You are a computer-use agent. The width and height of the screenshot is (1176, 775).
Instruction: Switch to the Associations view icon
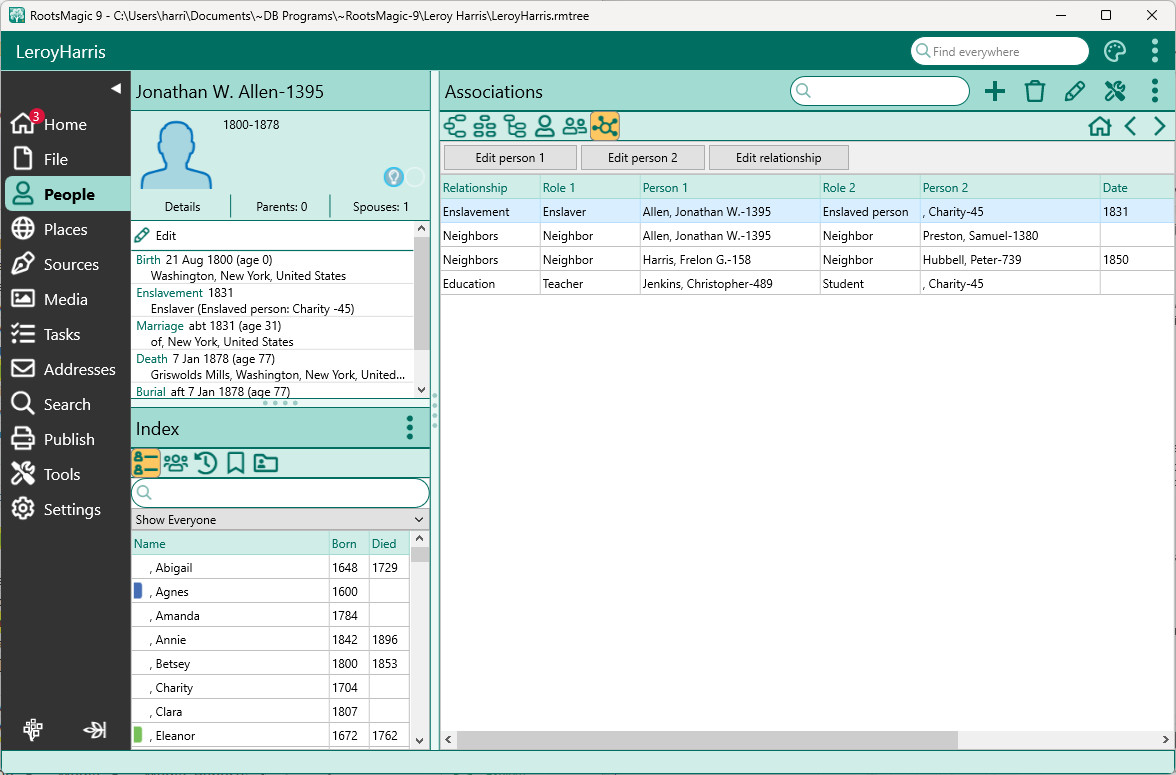coord(605,126)
